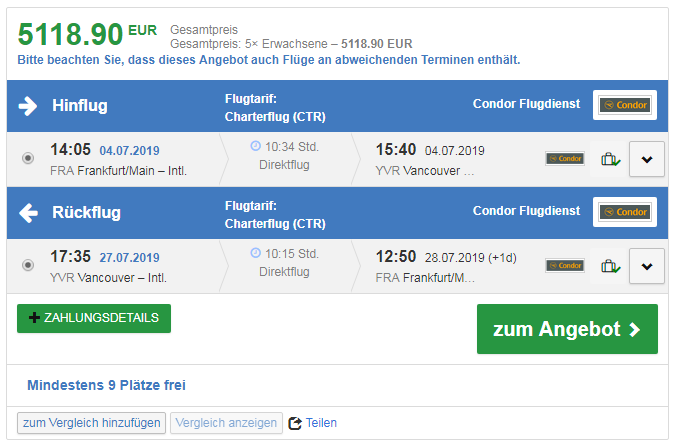Image resolution: width=677 pixels, height=446 pixels.
Task: Click small Condor logo on outbound flight row
Action: (565, 159)
